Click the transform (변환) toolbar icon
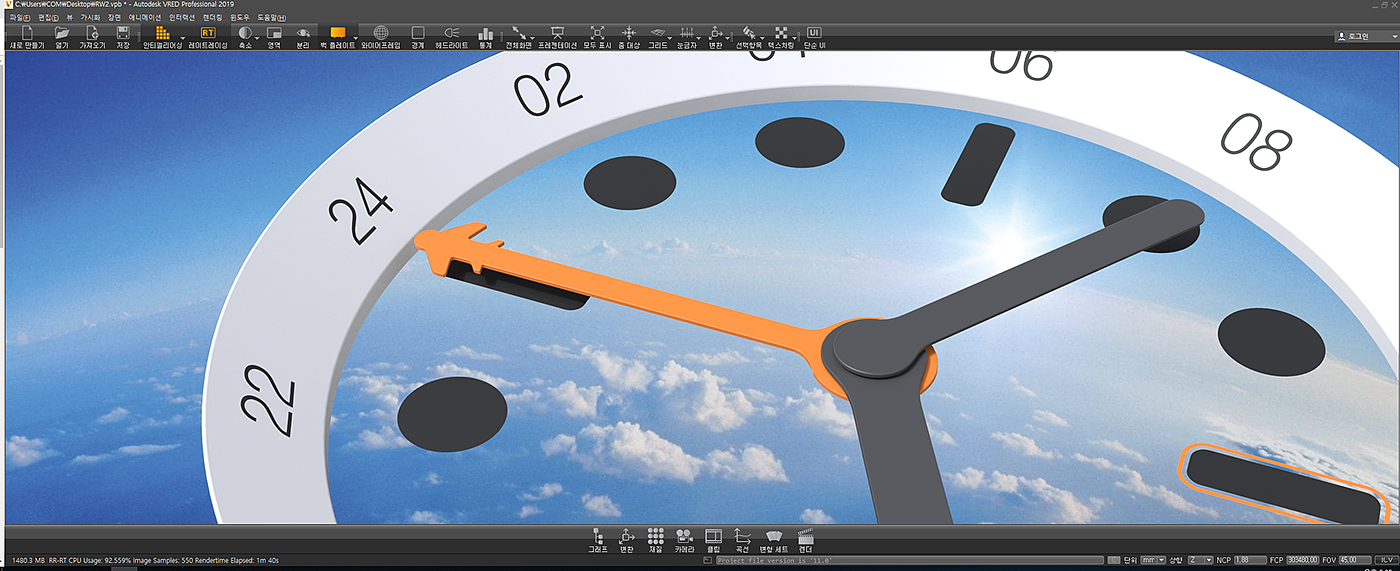The height and width of the screenshot is (571, 1400). tap(715, 33)
